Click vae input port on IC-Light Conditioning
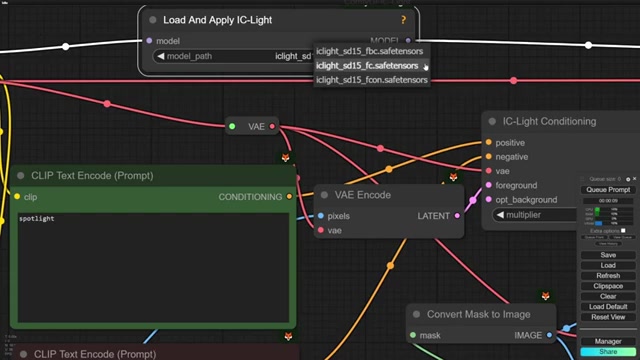This screenshot has width=640, height=360. pos(489,171)
